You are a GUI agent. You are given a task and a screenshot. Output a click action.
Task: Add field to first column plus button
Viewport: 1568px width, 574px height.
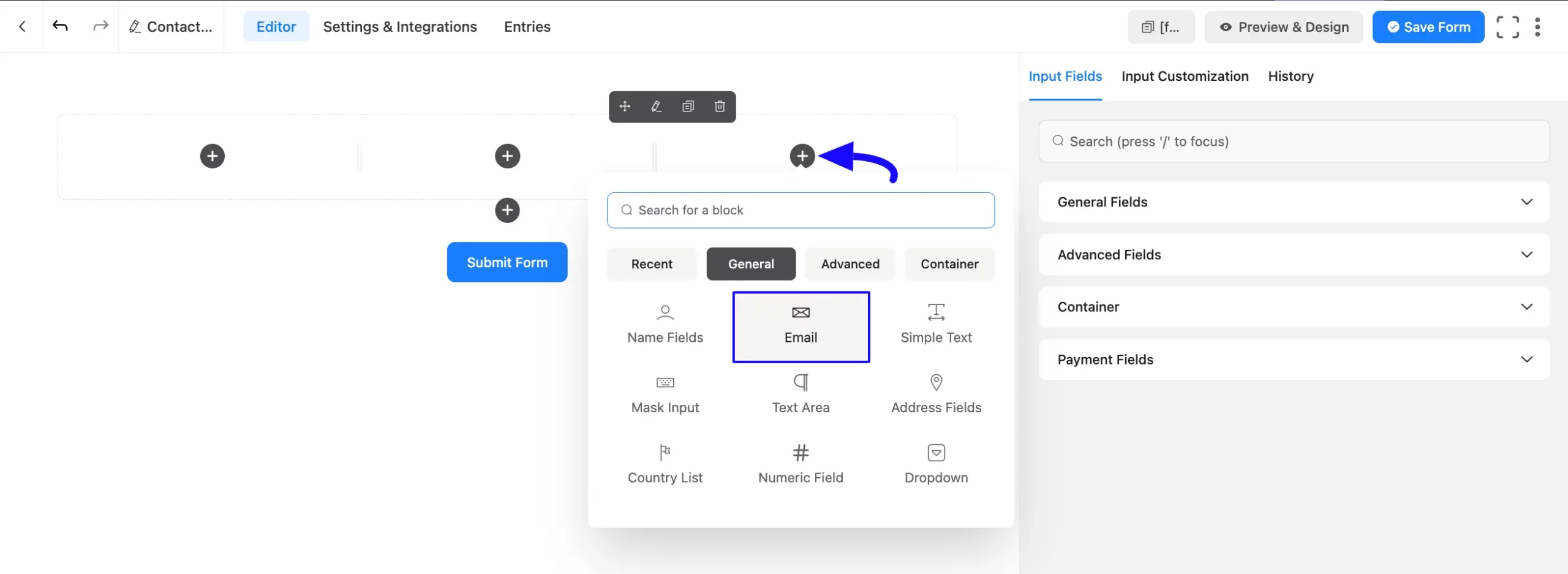213,156
